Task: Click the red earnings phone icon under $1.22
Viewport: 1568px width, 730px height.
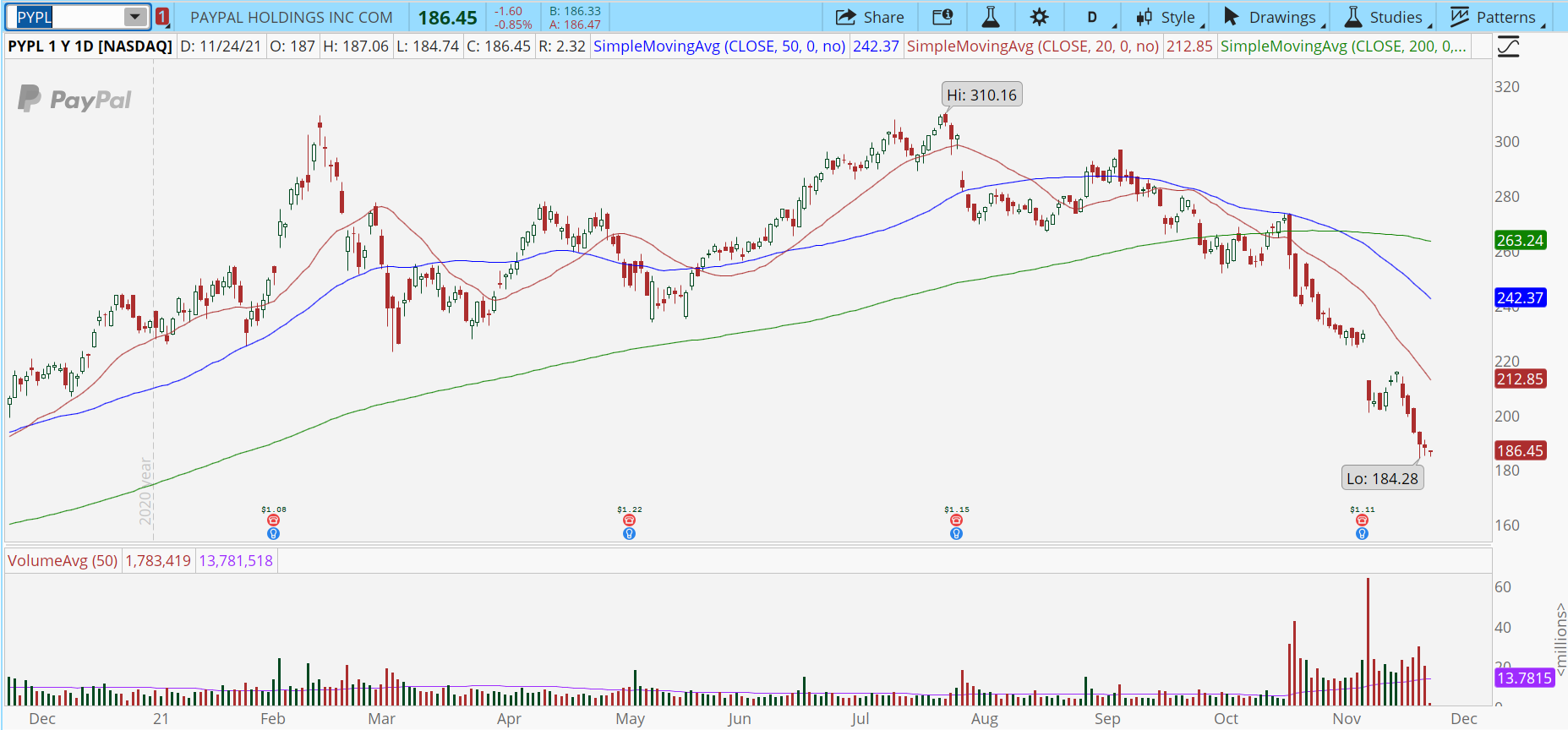Action: [629, 520]
